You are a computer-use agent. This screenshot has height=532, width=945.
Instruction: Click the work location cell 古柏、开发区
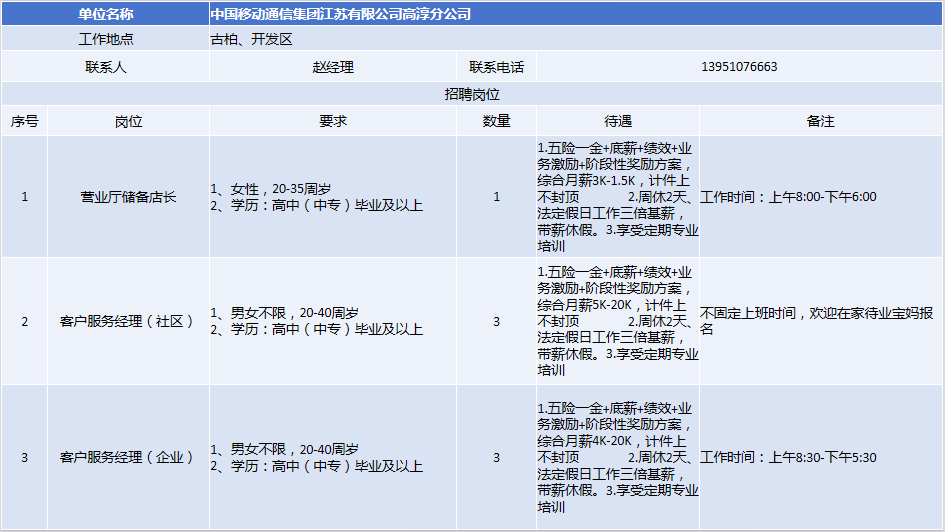pos(251,40)
